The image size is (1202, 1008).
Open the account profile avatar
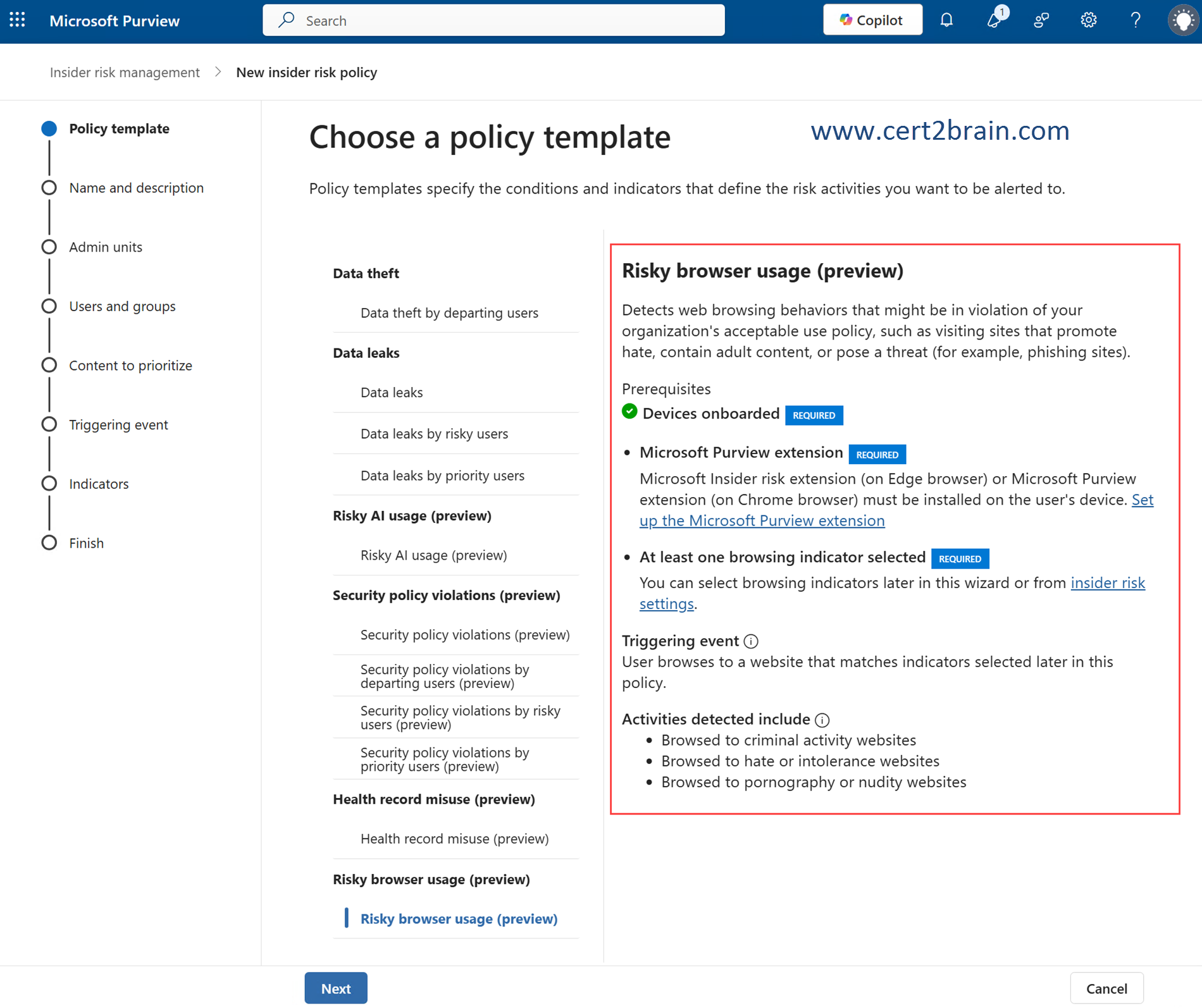[1182, 20]
